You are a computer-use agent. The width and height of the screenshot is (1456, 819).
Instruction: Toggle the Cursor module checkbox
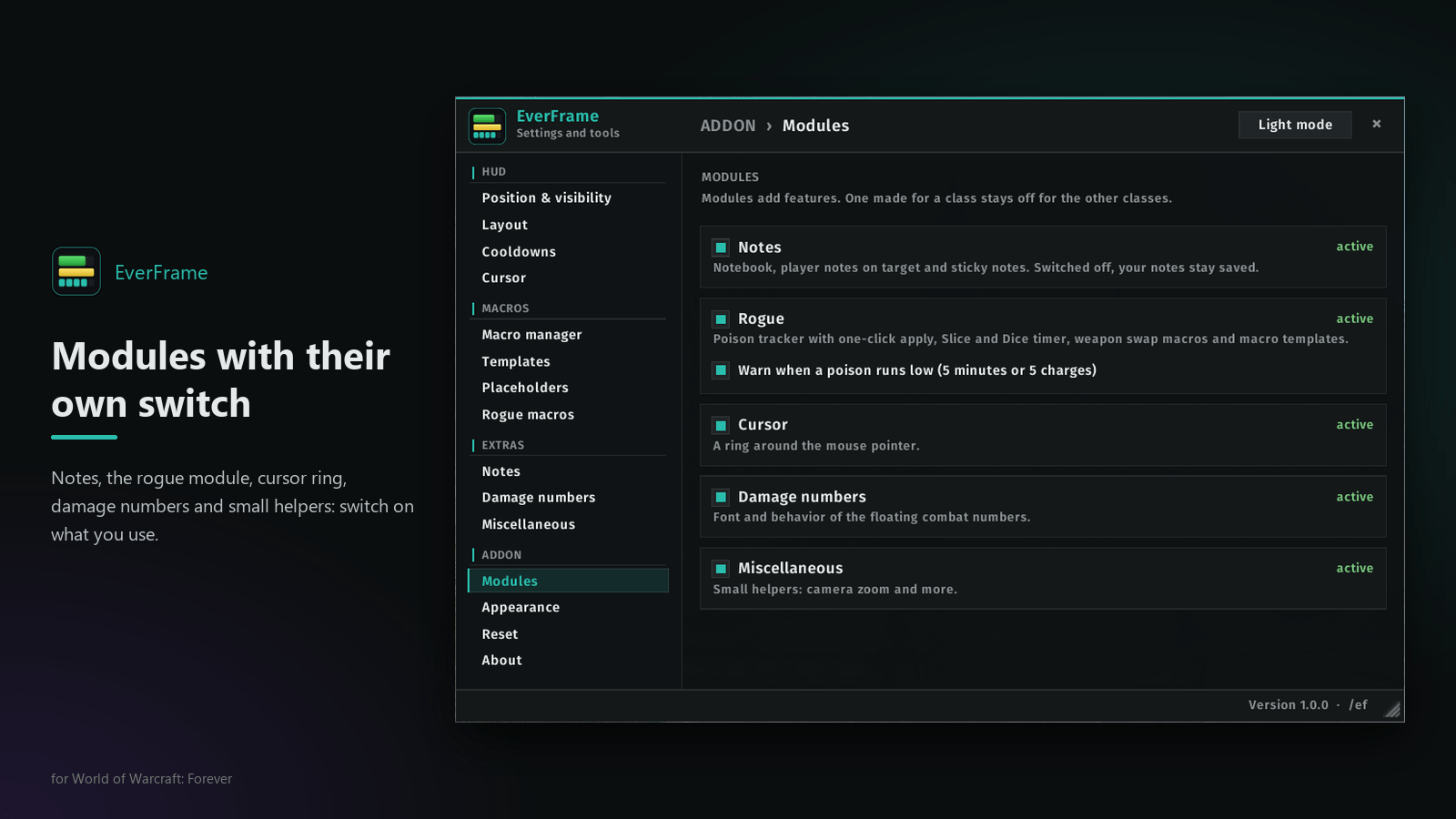(721, 425)
